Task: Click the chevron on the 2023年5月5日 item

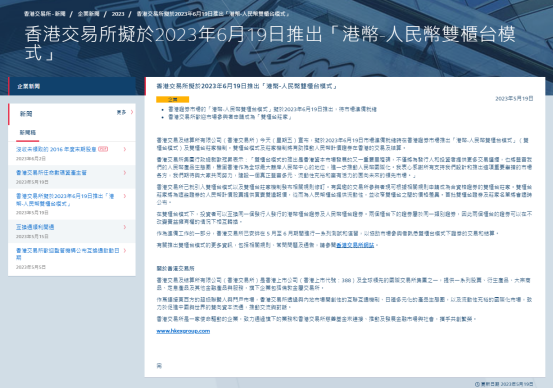Action: [125, 250]
